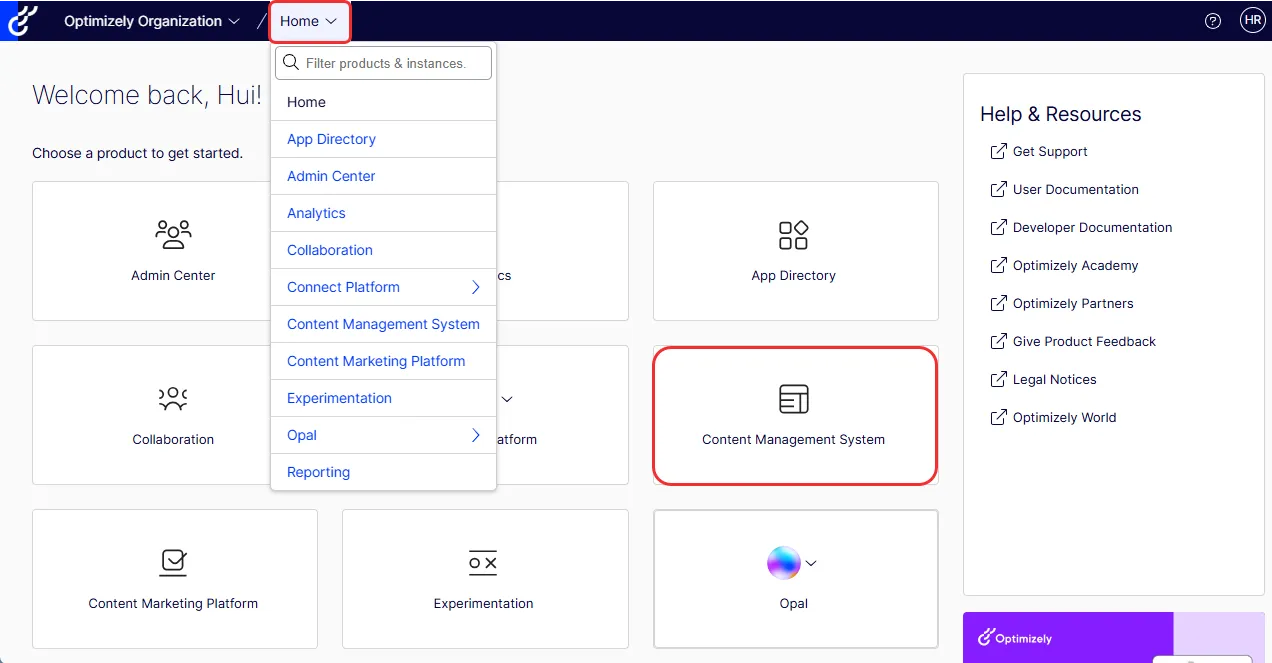Screen dimensions: 1272x663
Task: Open the Developer Documentation link
Action: pos(1092,227)
